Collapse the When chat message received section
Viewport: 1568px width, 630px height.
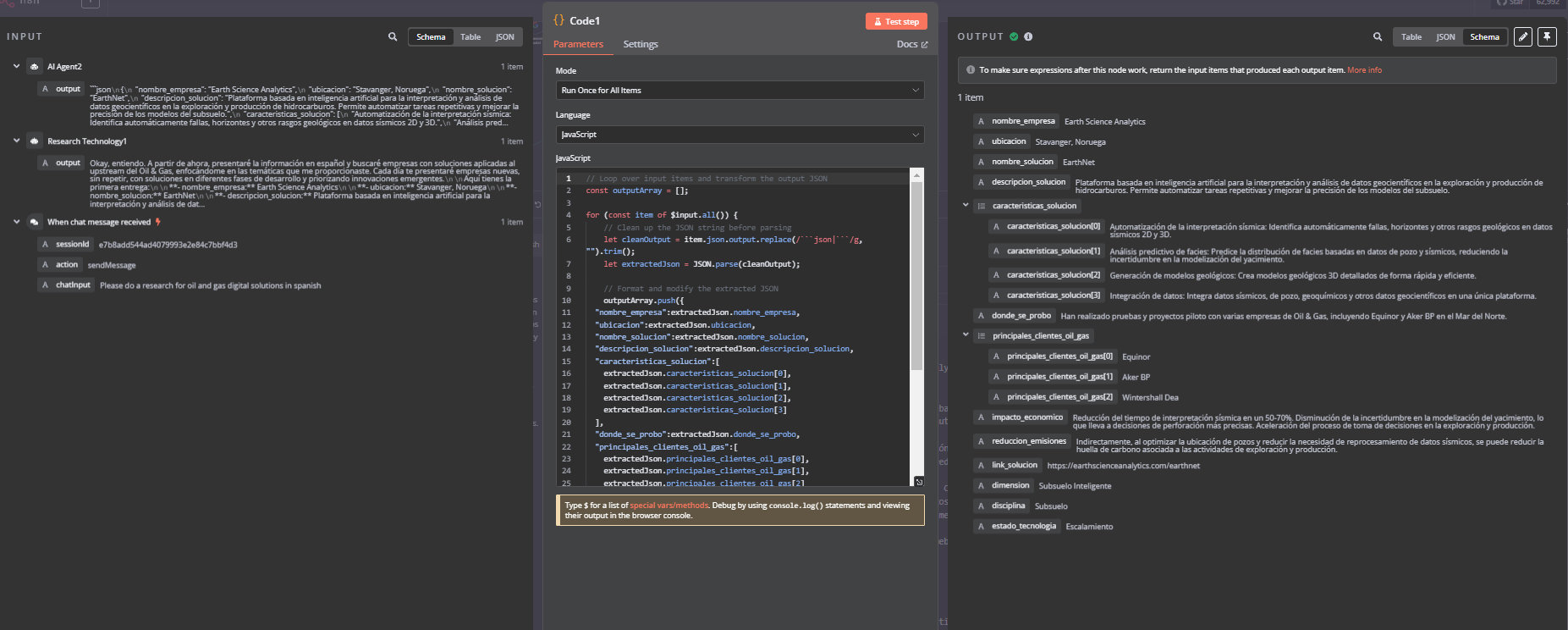[16, 222]
